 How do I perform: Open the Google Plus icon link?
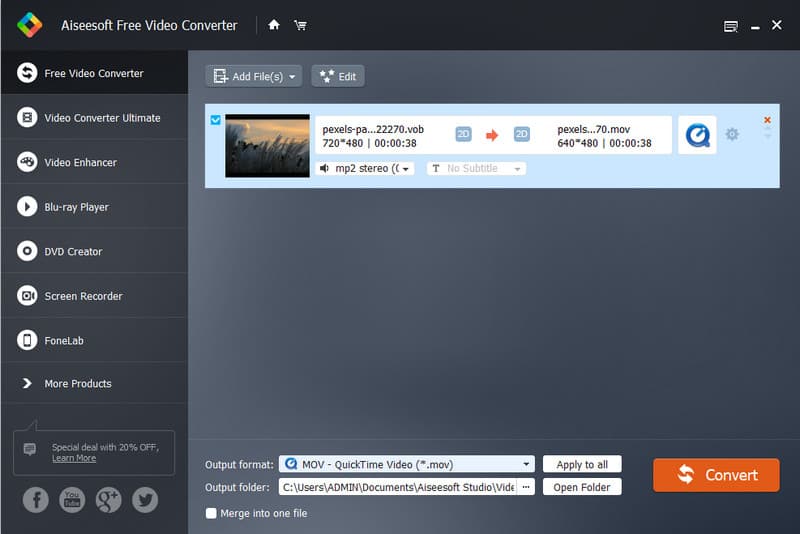click(x=108, y=500)
